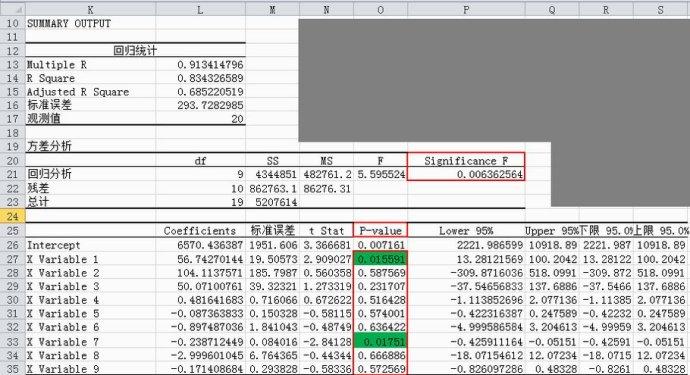Select Intercept P-value 0.007161

tap(381, 245)
